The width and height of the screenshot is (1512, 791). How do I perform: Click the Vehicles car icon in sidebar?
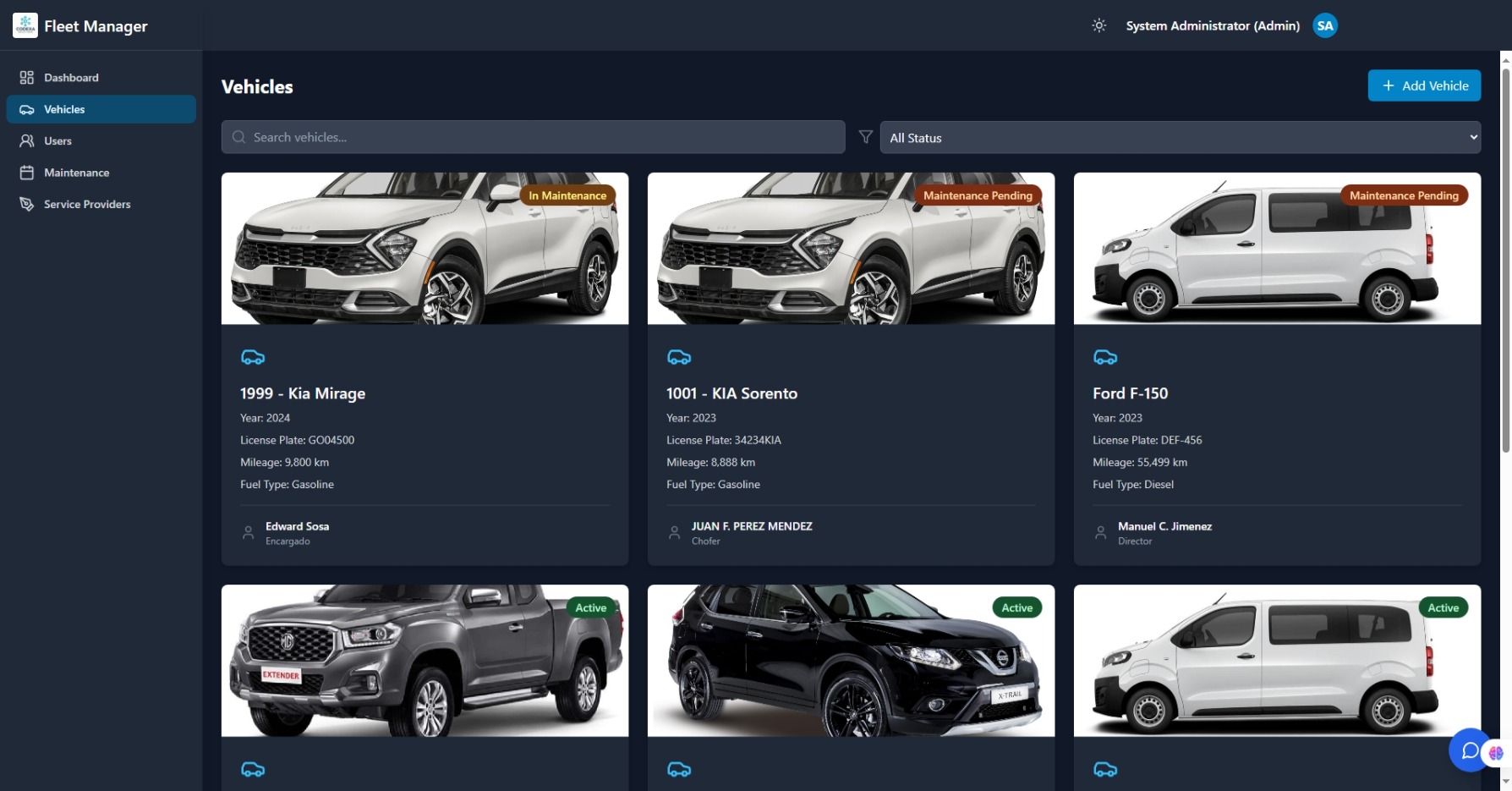click(26, 109)
